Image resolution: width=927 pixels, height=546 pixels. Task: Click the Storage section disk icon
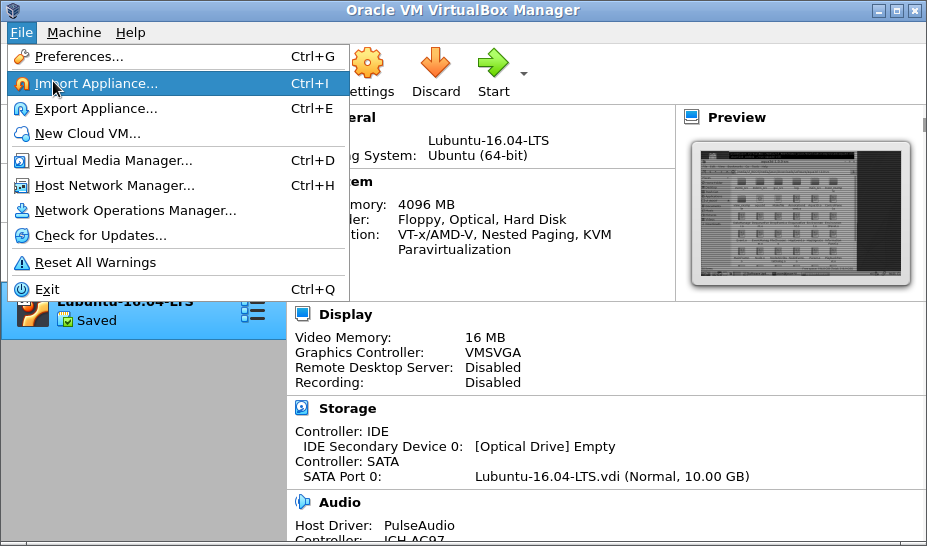pyautogui.click(x=302, y=408)
